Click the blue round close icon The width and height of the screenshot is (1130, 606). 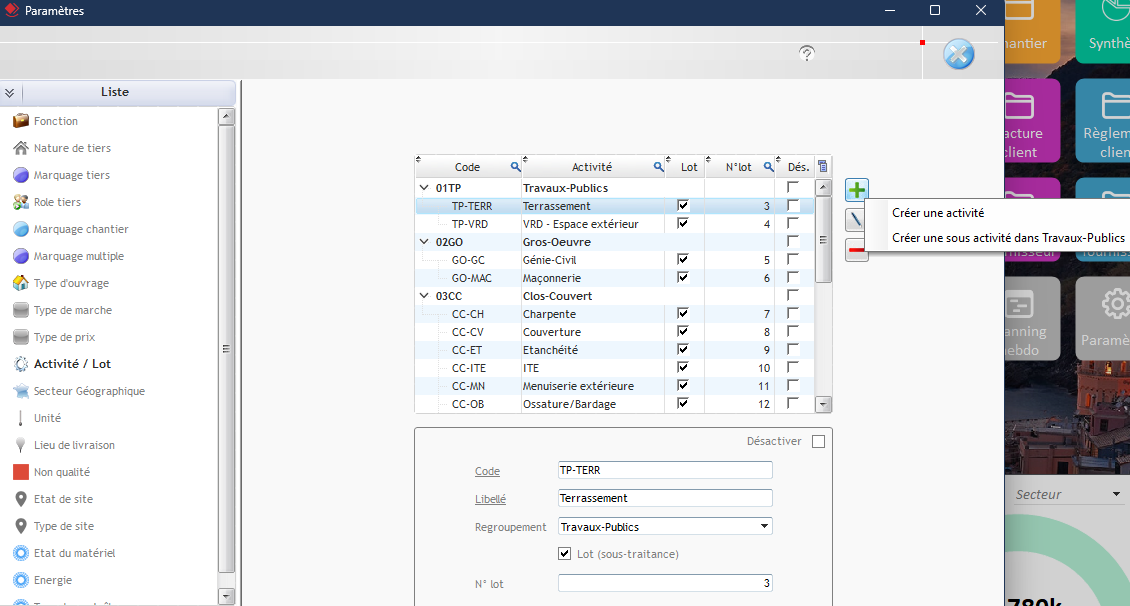[x=958, y=54]
